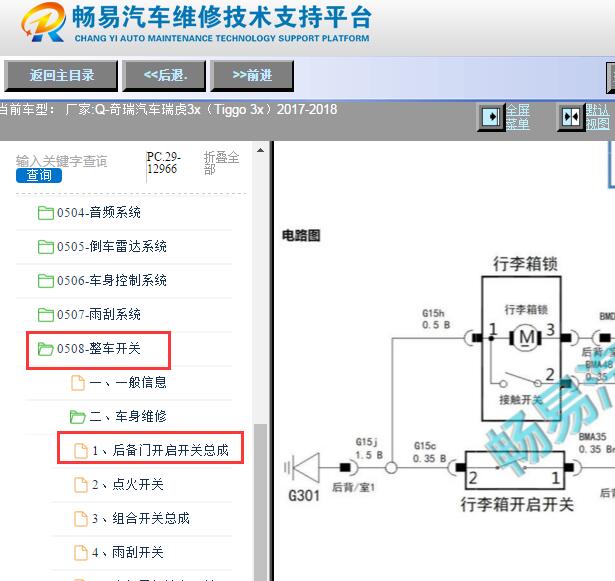Click the document icon beside 一、一般信息
The height and width of the screenshot is (581, 615).
[78, 382]
